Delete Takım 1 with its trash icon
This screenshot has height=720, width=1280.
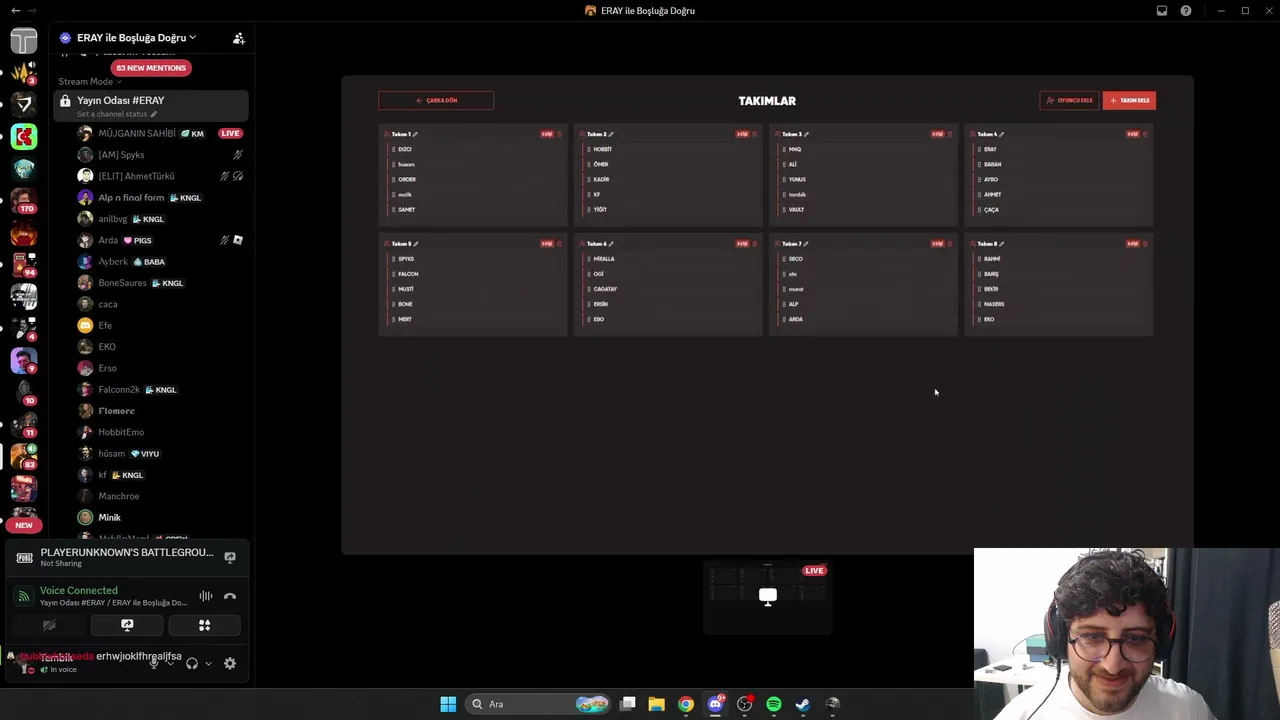[x=559, y=134]
